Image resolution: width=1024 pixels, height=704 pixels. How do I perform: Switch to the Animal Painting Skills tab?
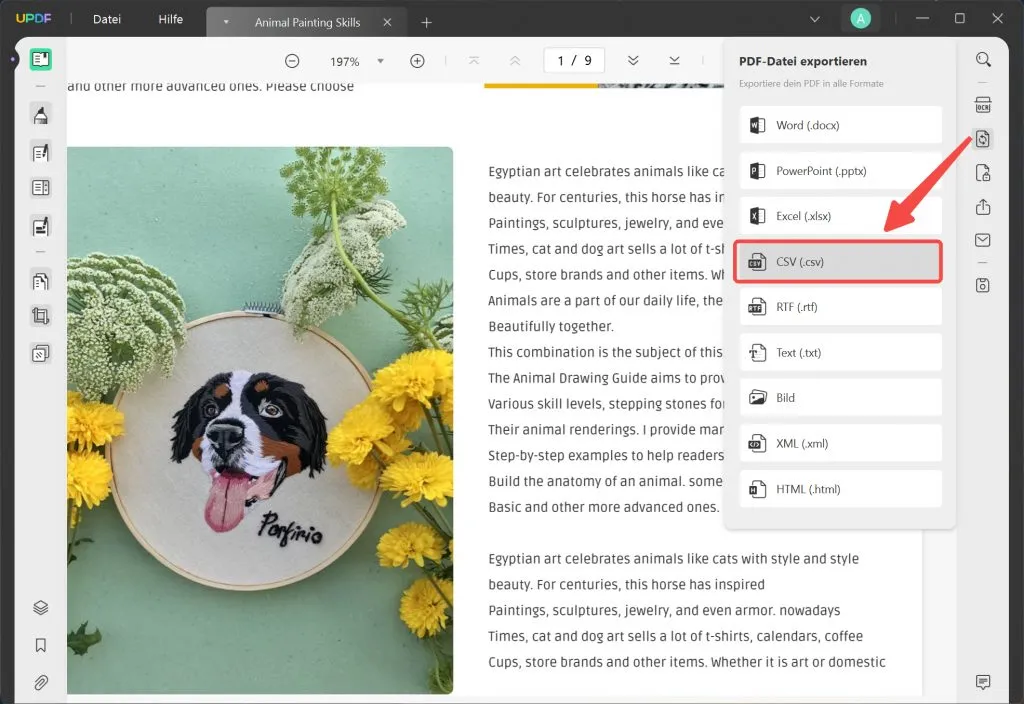point(306,20)
